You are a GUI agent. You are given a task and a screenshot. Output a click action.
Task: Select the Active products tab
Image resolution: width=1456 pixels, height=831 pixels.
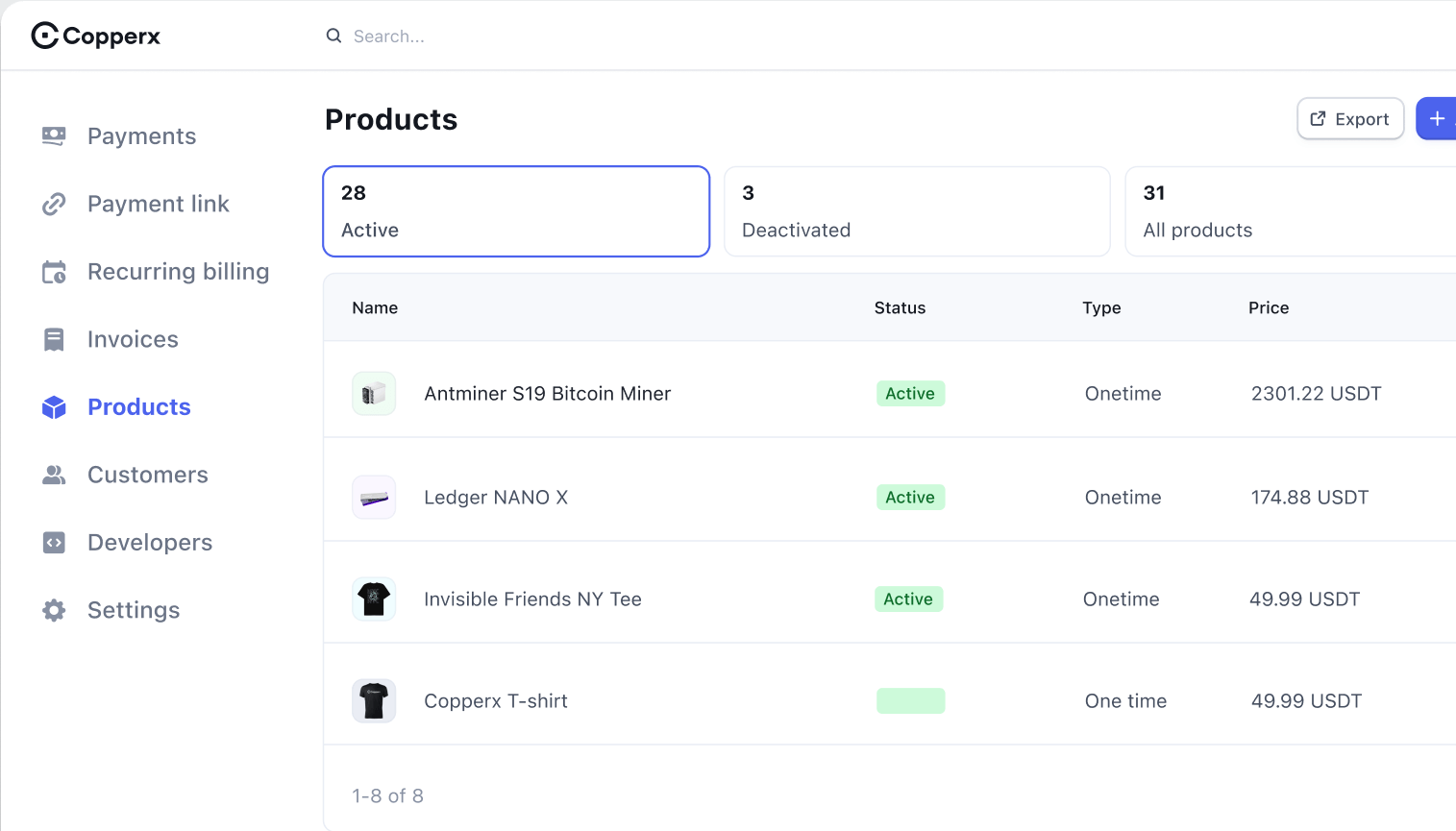click(x=516, y=211)
